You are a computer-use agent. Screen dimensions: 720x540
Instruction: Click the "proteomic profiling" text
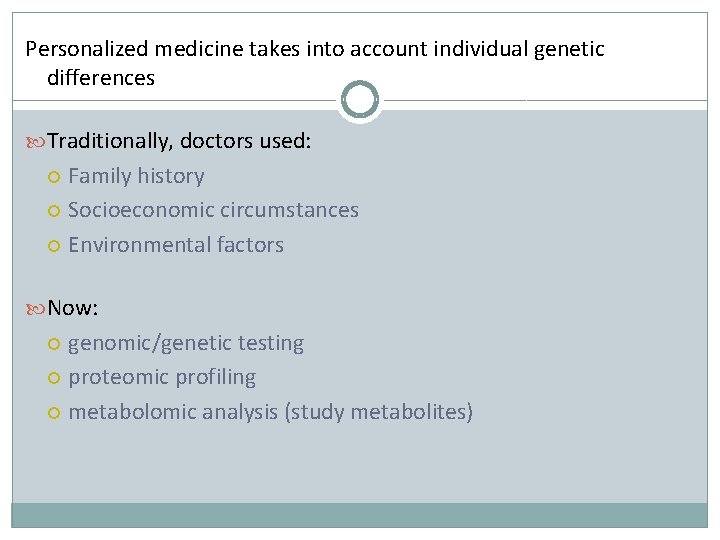click(162, 377)
